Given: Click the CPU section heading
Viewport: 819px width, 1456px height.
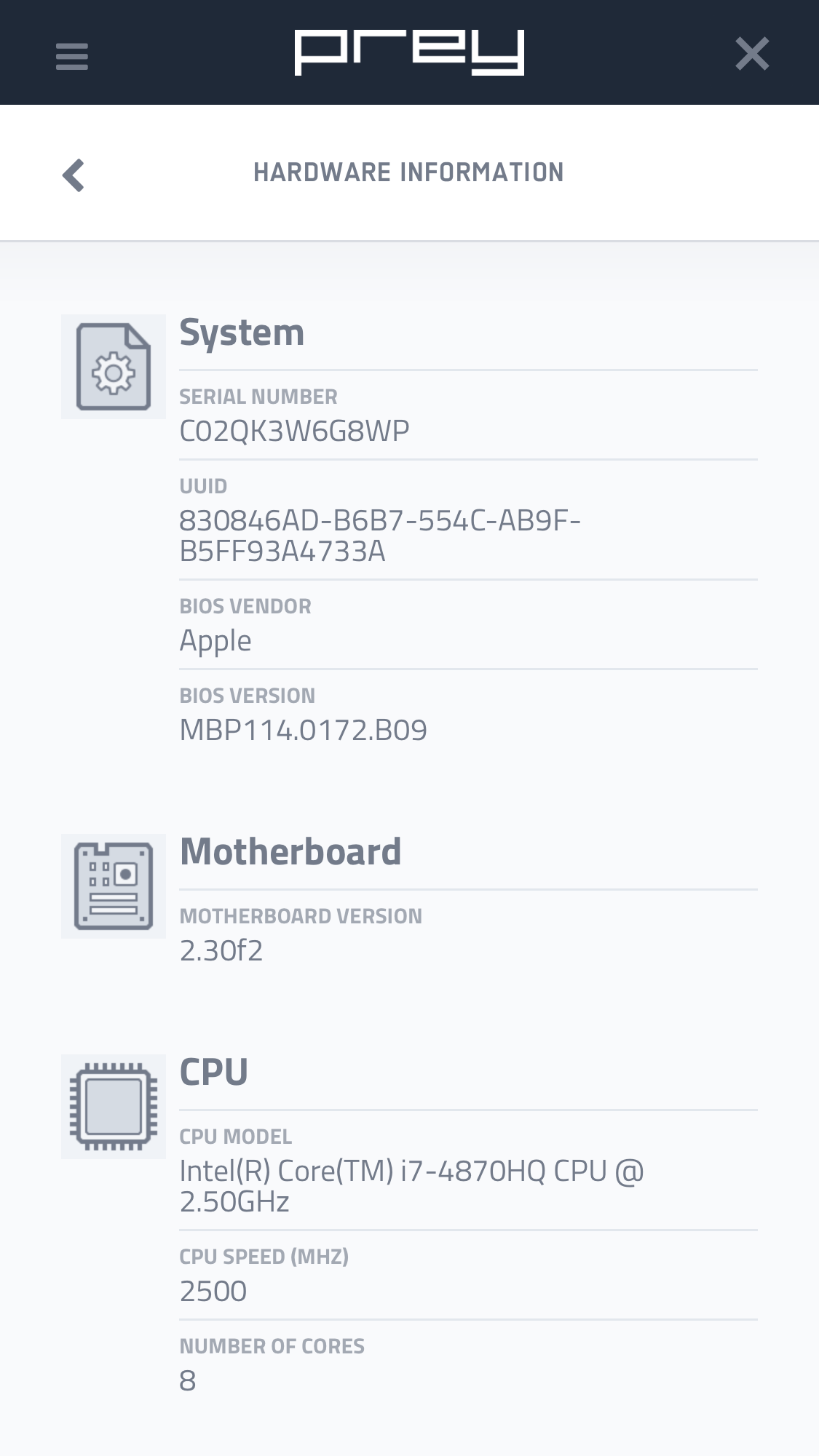Looking at the screenshot, I should coord(214,1073).
